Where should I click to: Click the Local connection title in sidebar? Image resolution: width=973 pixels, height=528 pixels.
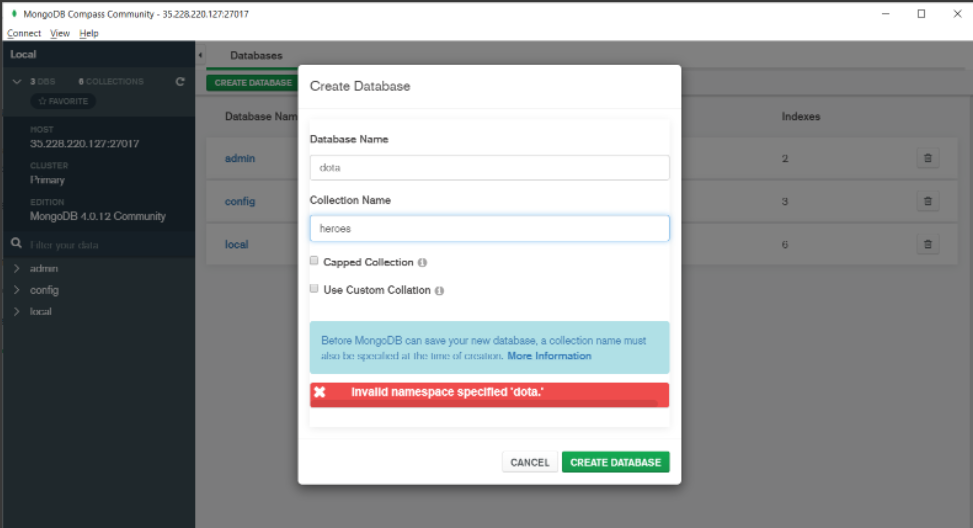click(23, 54)
